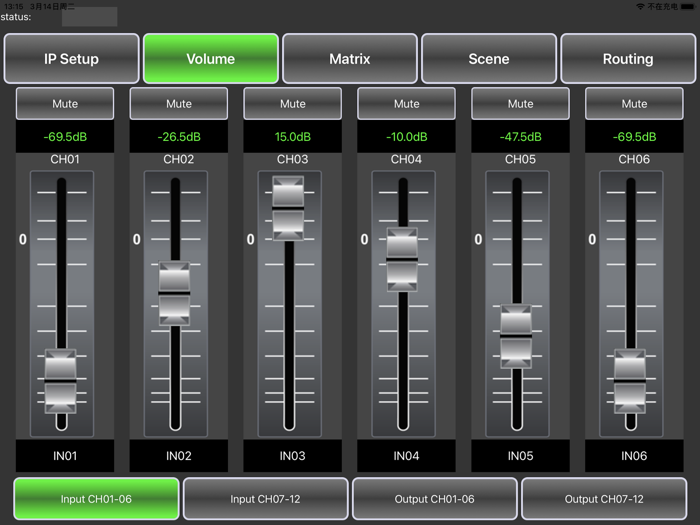Show Input CH07-12 channel bank
Screen dimensions: 700x525
pos(266,499)
